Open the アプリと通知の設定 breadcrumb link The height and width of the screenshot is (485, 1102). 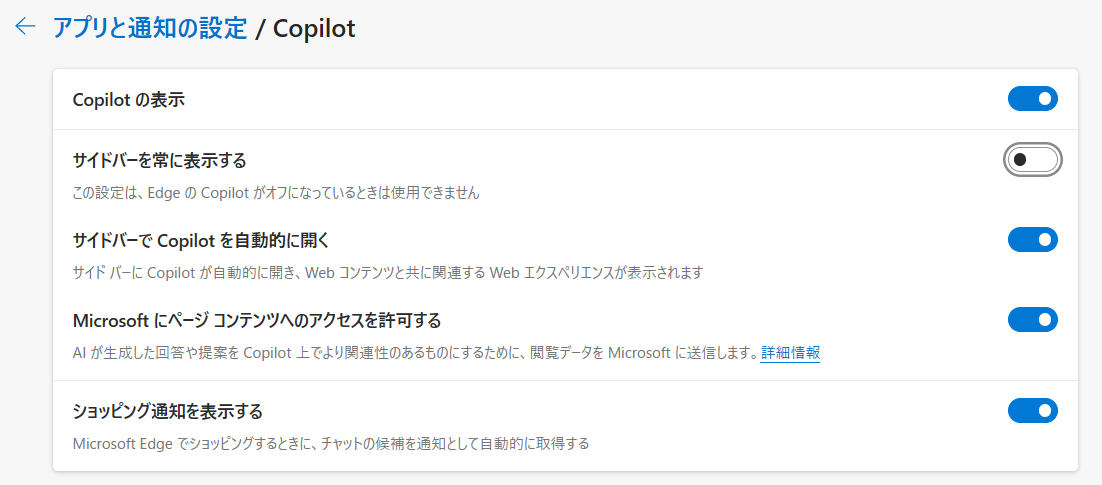point(150,28)
